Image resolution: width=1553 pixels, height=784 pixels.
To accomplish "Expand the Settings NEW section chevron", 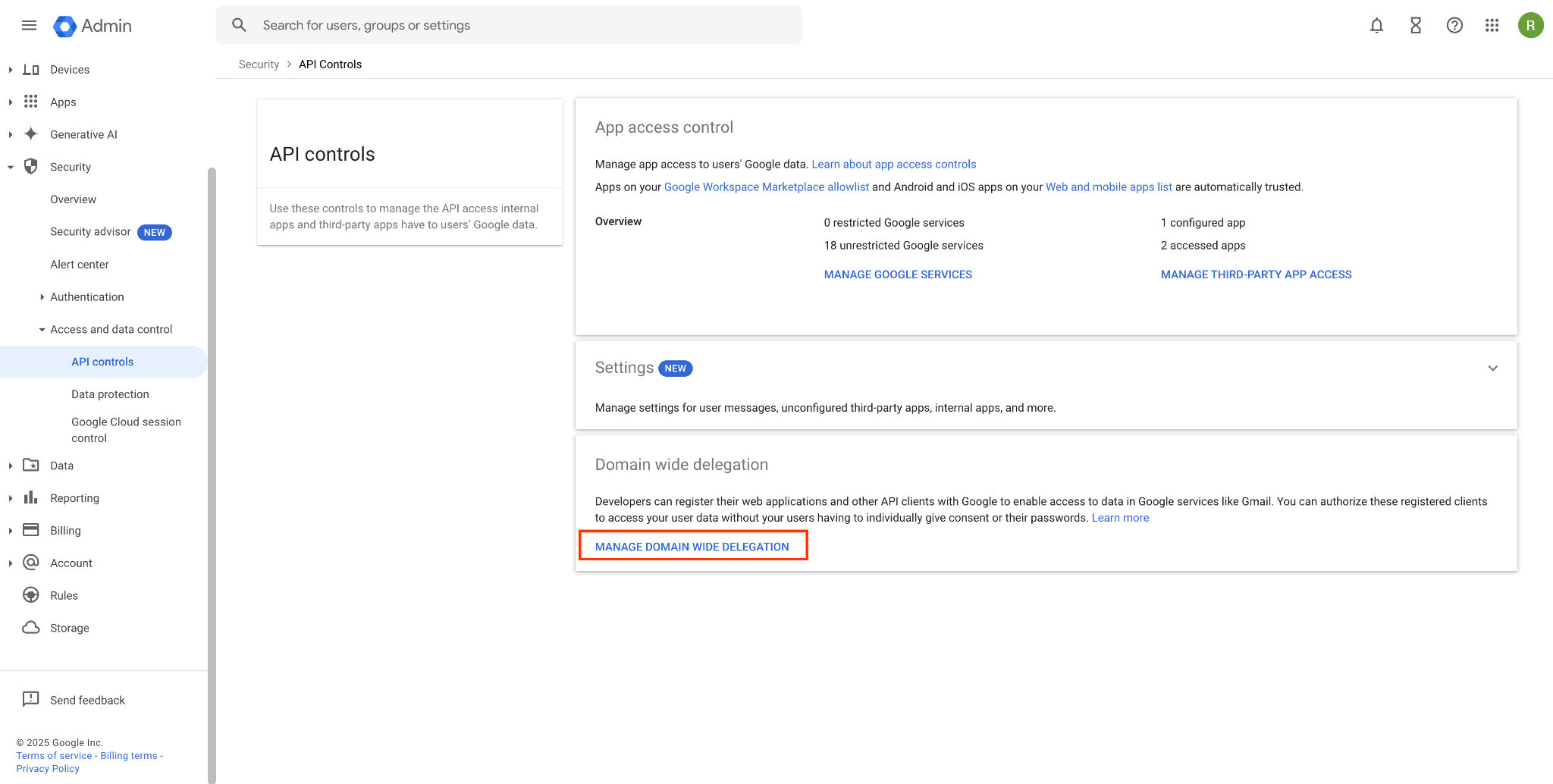I will click(x=1493, y=368).
